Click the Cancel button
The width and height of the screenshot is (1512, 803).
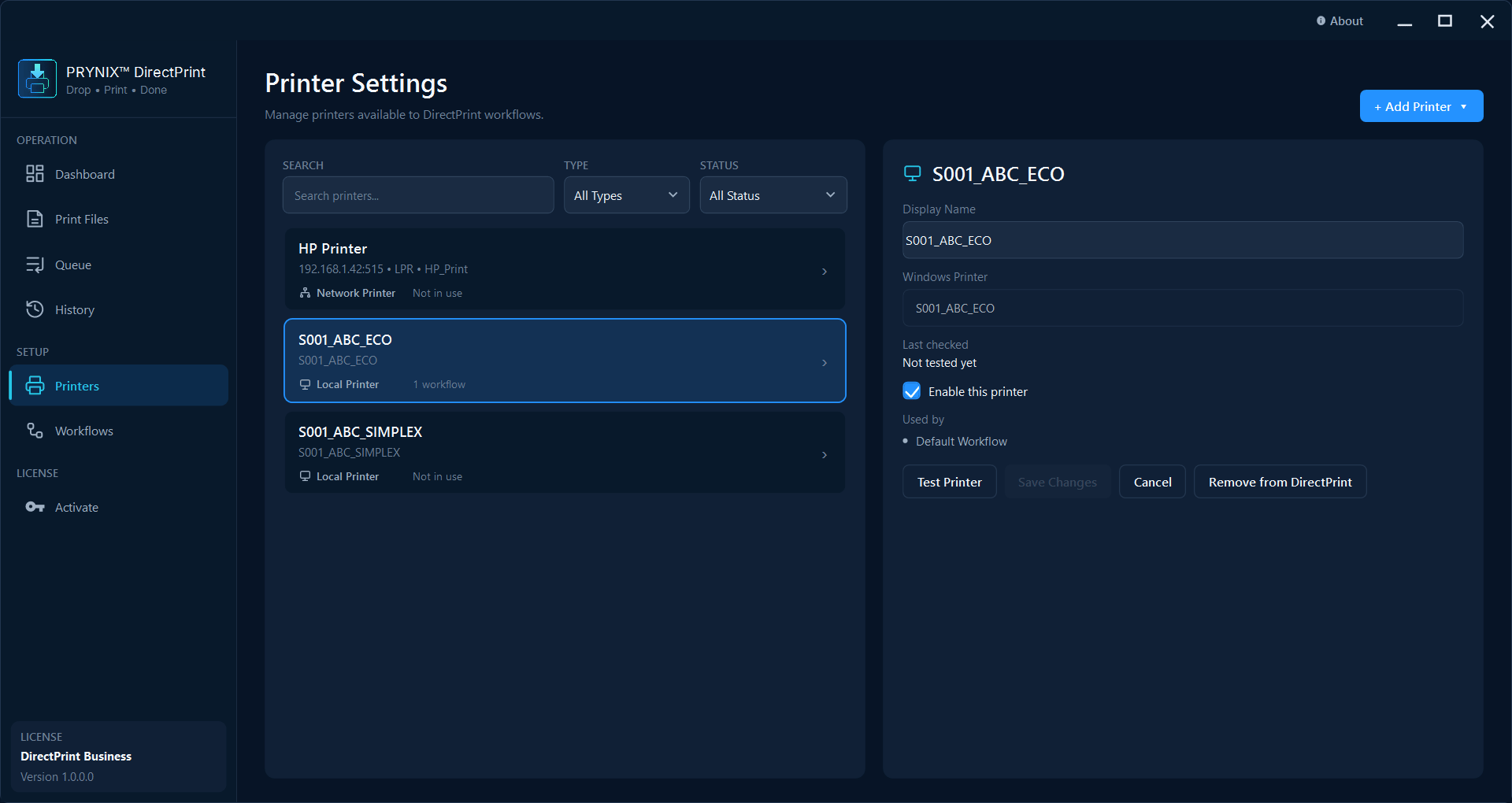[1152, 482]
